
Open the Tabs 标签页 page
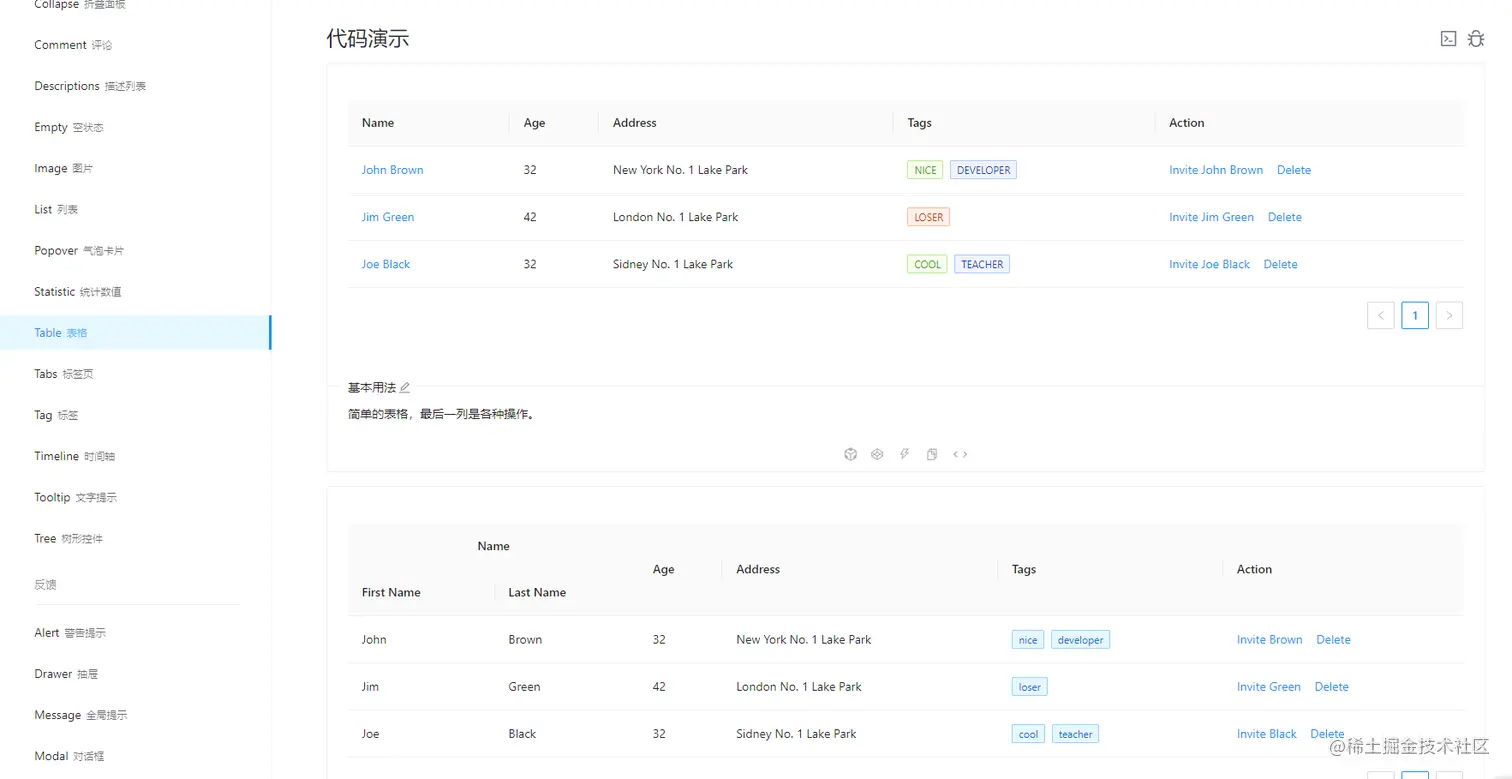(x=62, y=373)
